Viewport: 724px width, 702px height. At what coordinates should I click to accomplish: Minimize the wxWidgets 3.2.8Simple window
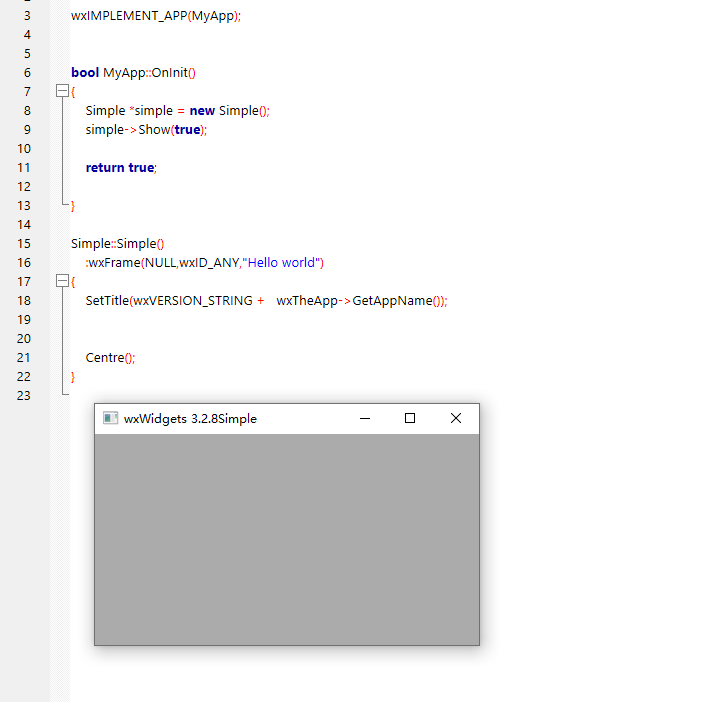click(365, 418)
